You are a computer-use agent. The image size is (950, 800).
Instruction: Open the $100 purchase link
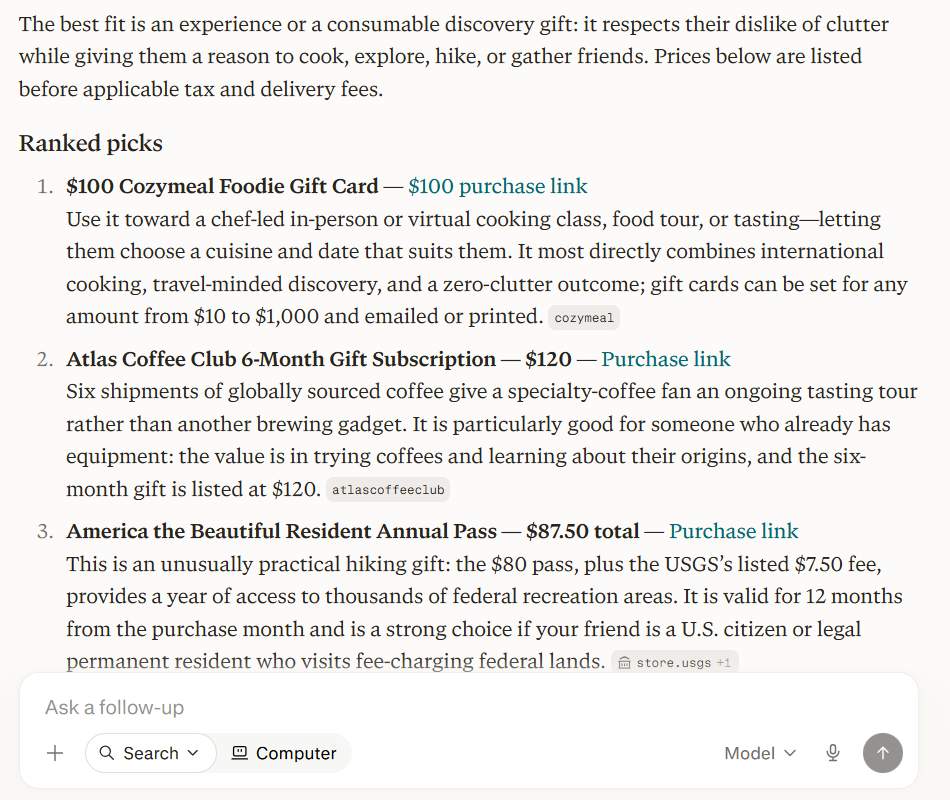[x=497, y=186]
